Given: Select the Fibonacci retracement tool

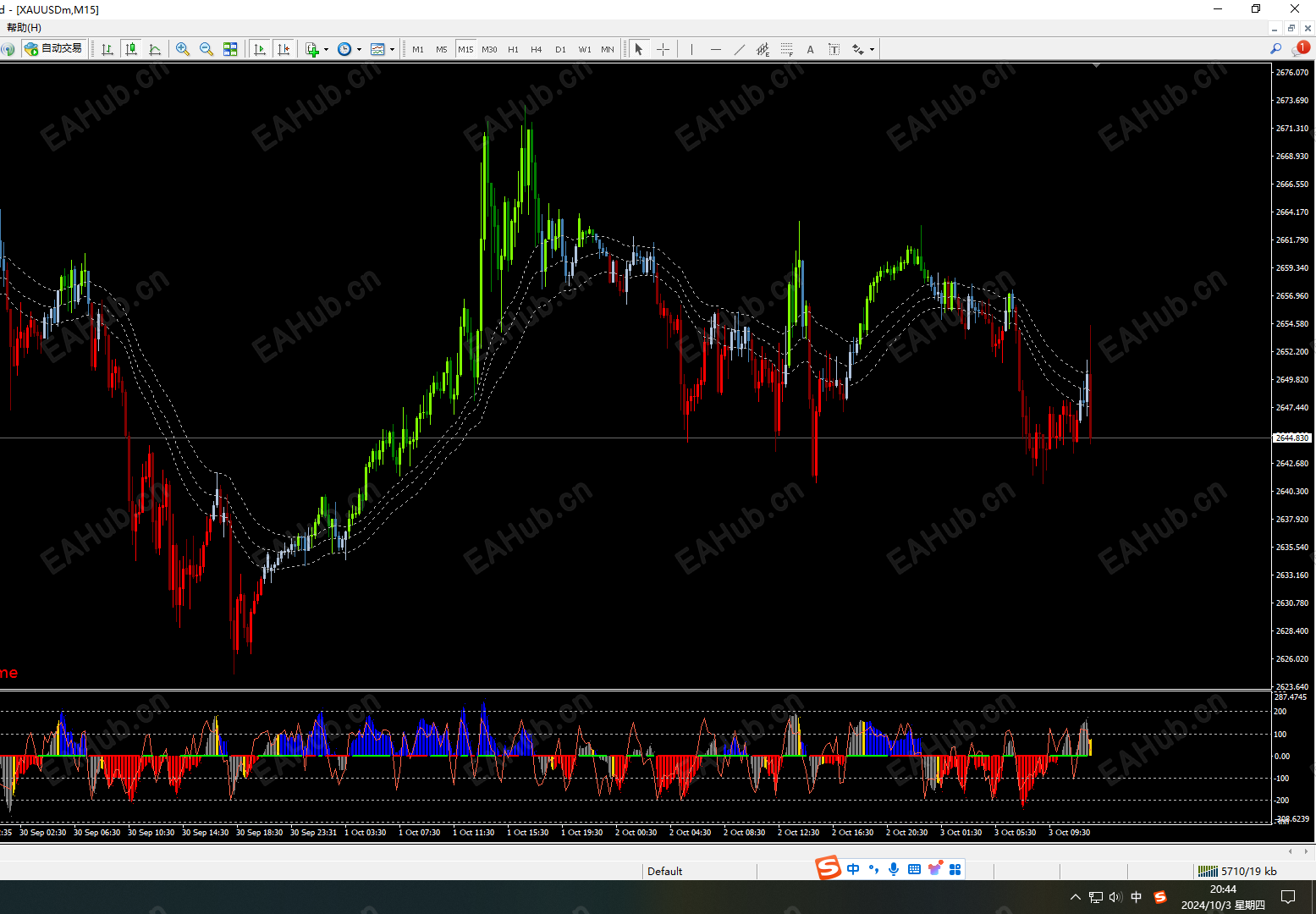Looking at the screenshot, I should point(786,49).
